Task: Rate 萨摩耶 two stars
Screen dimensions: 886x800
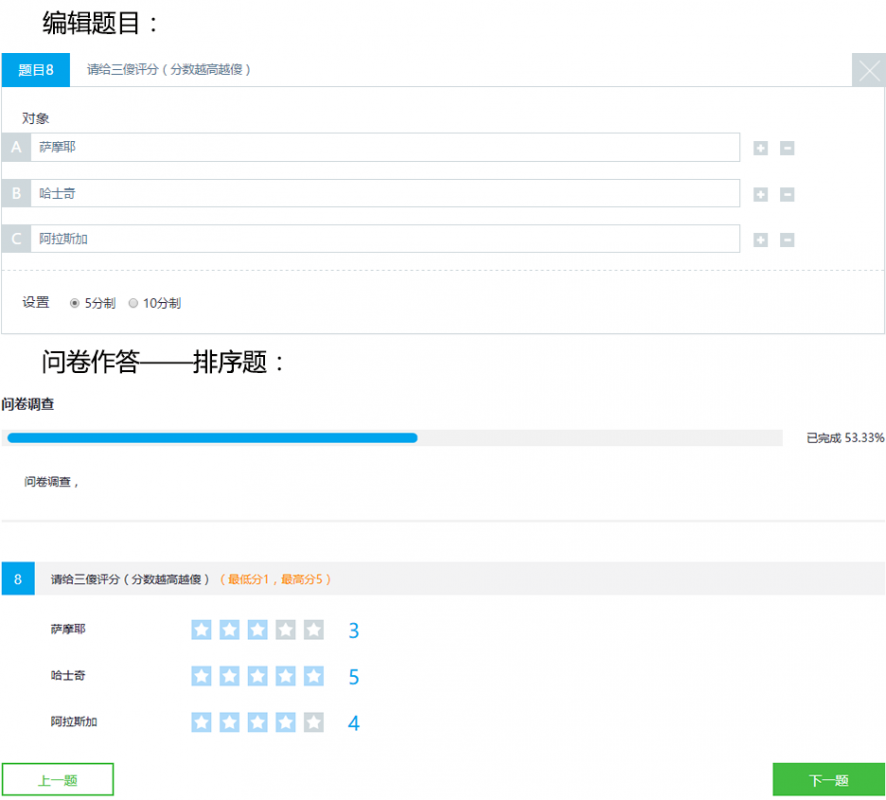Action: click(x=229, y=629)
